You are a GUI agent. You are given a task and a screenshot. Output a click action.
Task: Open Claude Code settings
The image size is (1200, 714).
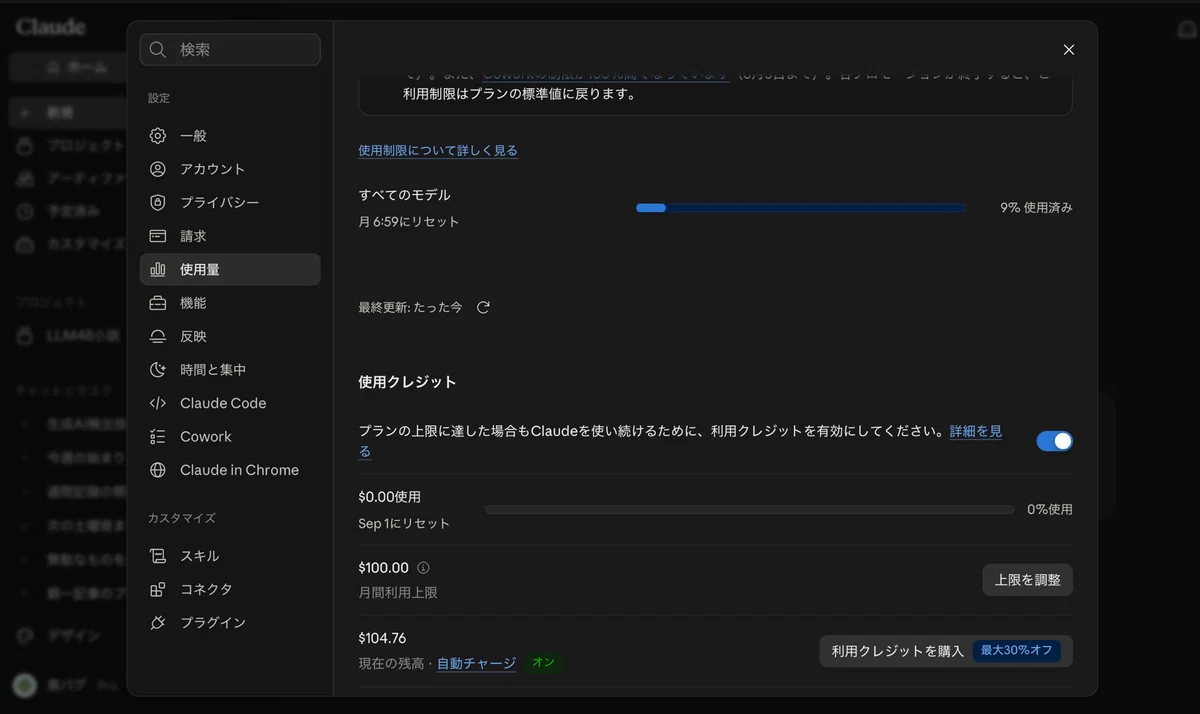(x=230, y=403)
